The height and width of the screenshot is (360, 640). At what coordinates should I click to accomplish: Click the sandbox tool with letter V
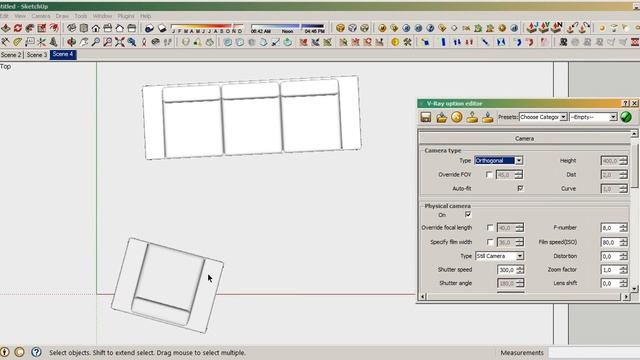[x=544, y=27]
